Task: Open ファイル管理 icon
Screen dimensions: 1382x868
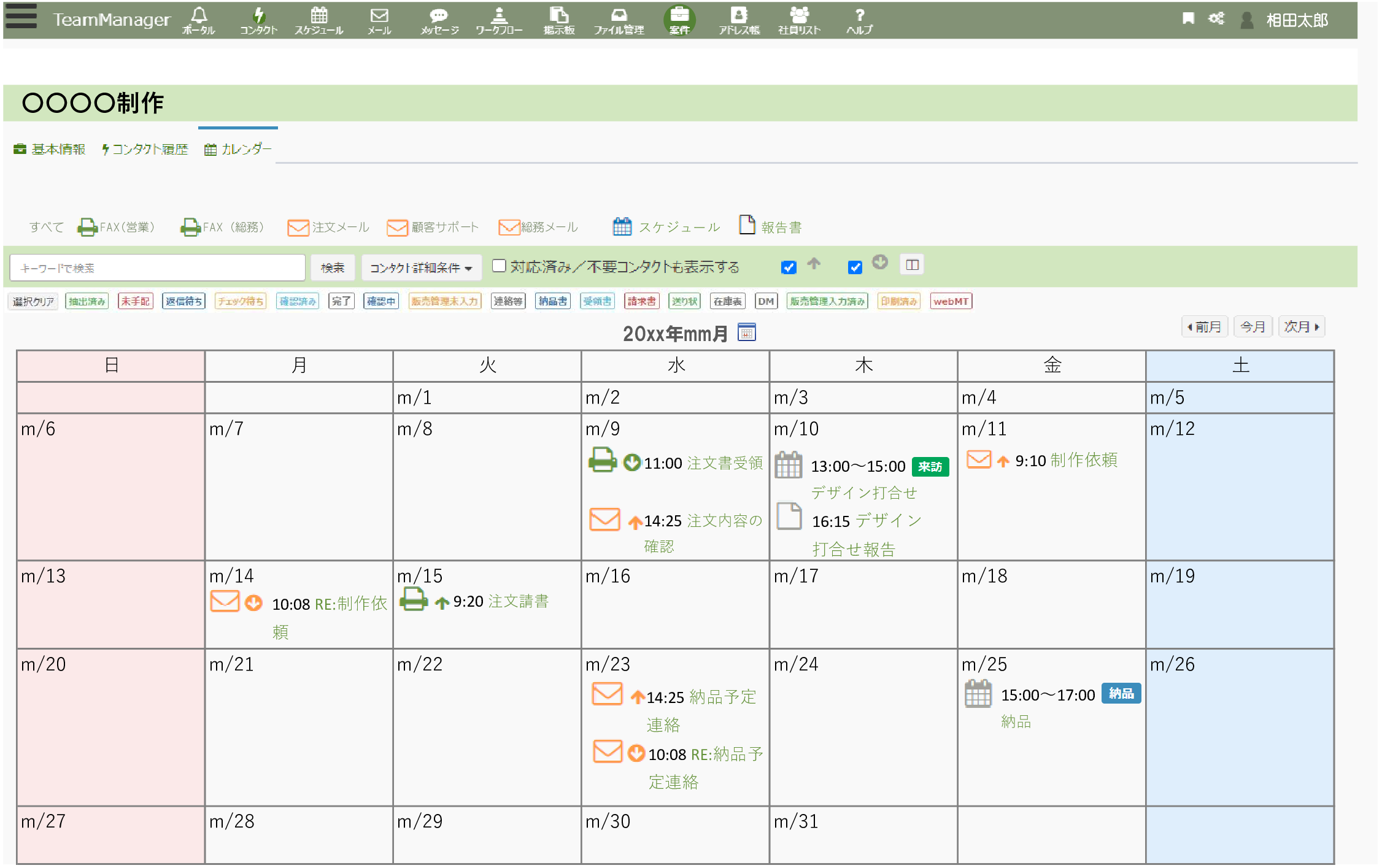Action: click(x=619, y=20)
